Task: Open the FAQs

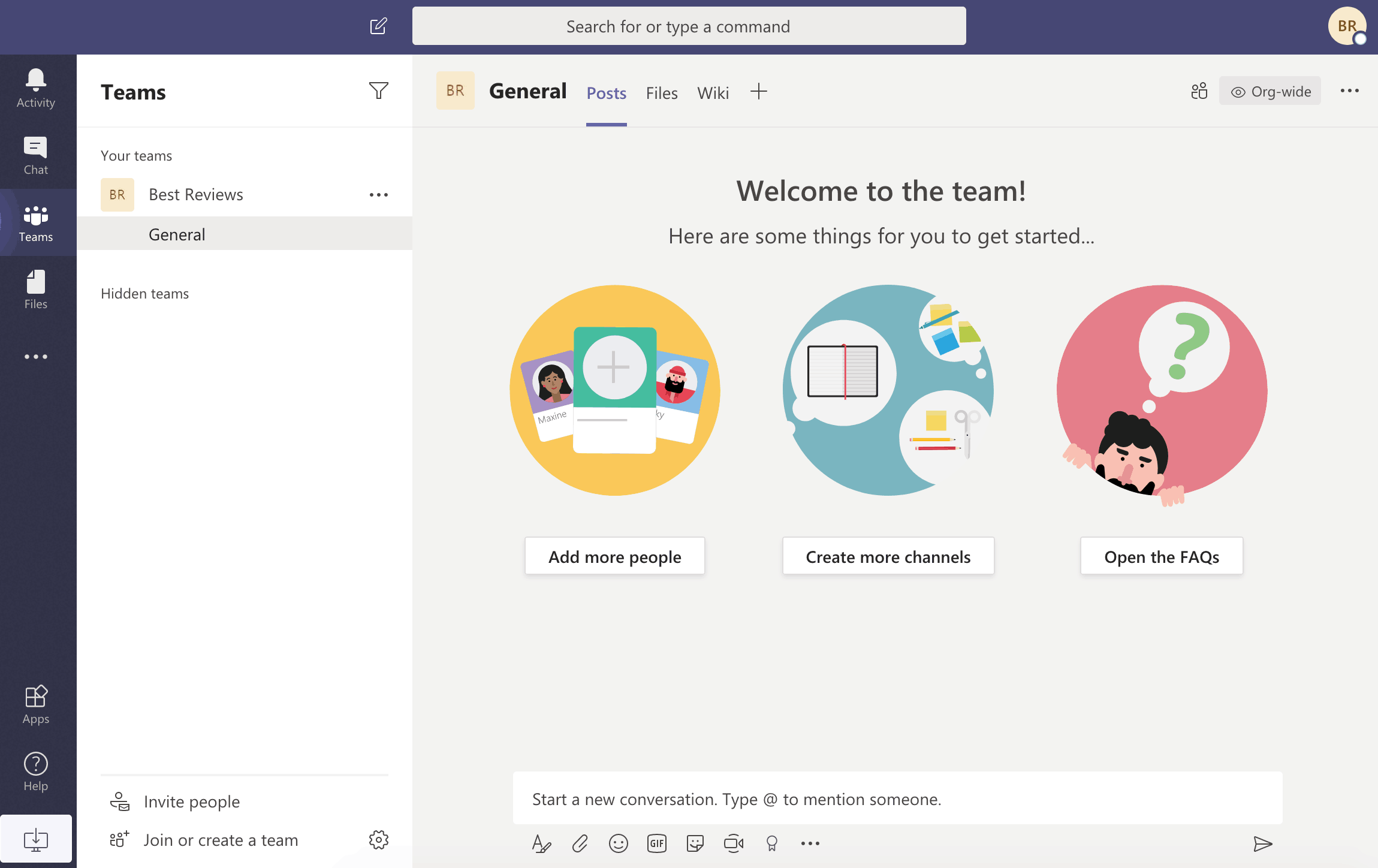Action: pyautogui.click(x=1161, y=556)
